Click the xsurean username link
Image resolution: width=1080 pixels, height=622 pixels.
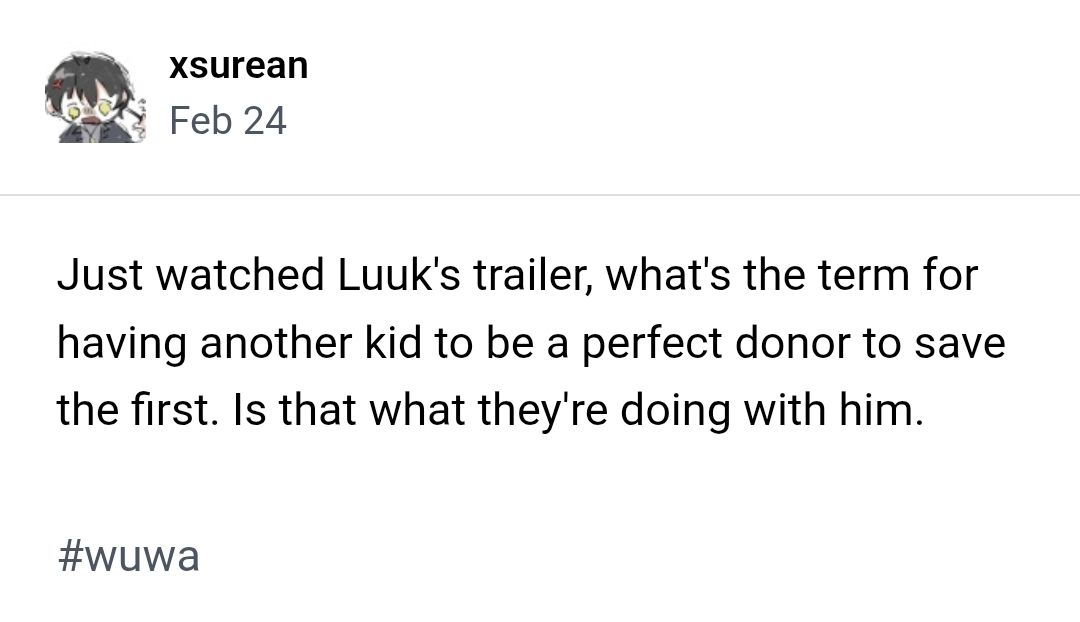238,65
